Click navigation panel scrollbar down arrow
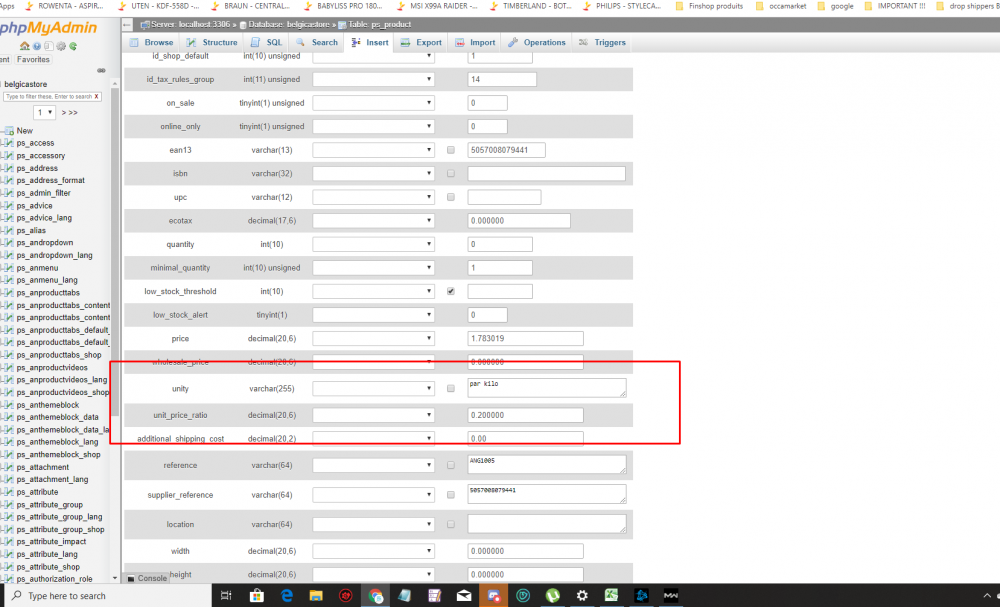Viewport: 1000px width, 607px height. click(115, 578)
